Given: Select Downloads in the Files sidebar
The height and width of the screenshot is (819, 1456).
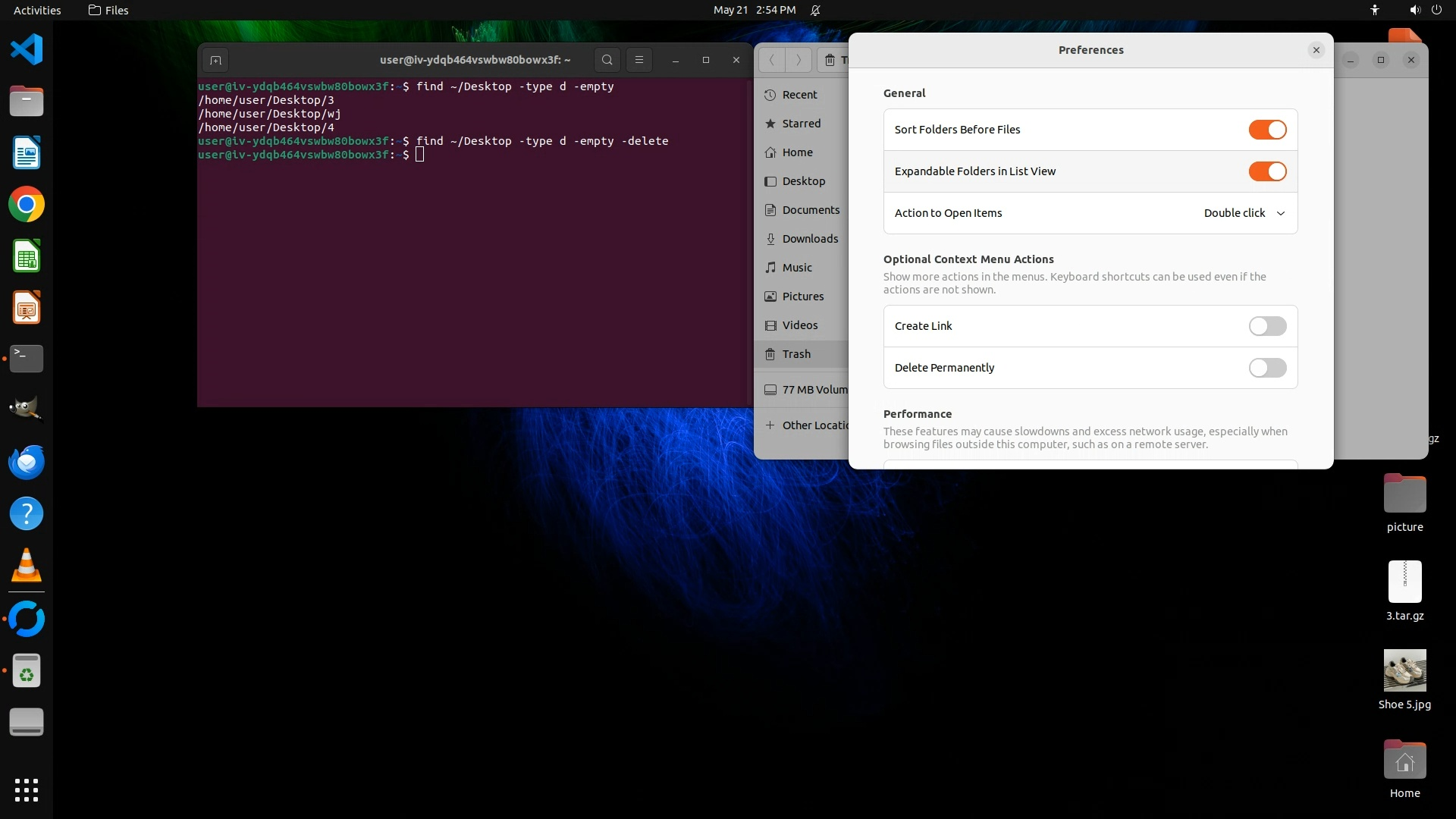Looking at the screenshot, I should tap(810, 239).
